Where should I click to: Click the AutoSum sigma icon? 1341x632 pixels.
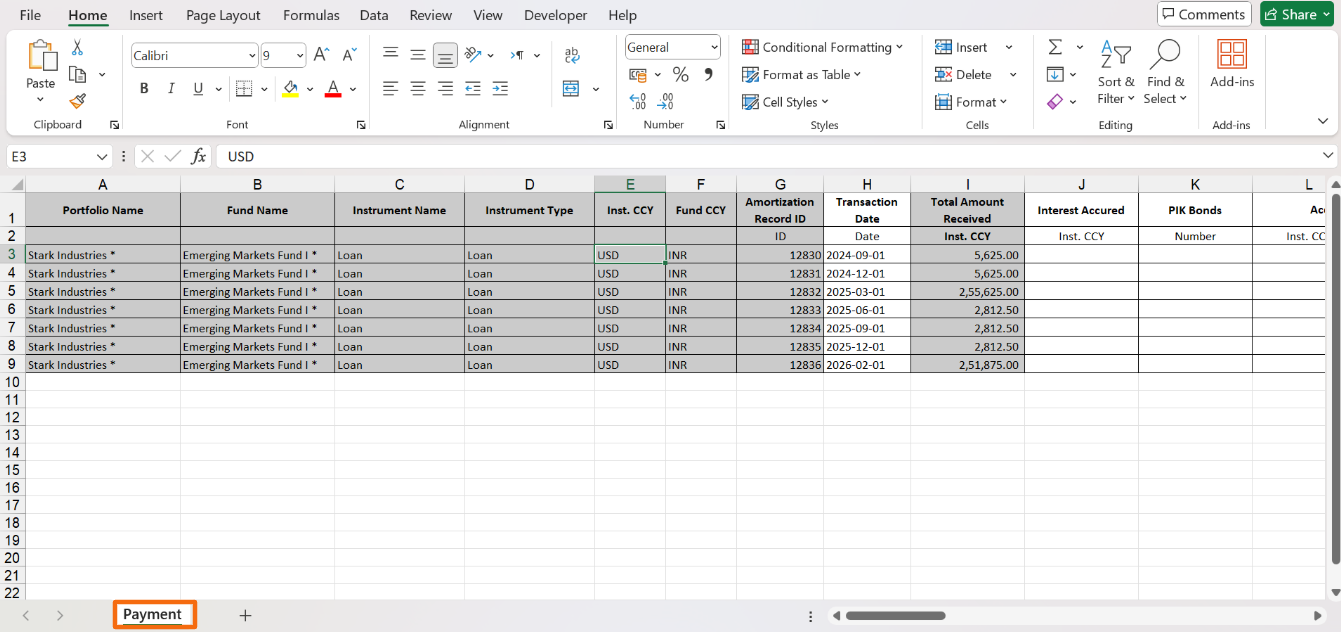[x=1055, y=47]
